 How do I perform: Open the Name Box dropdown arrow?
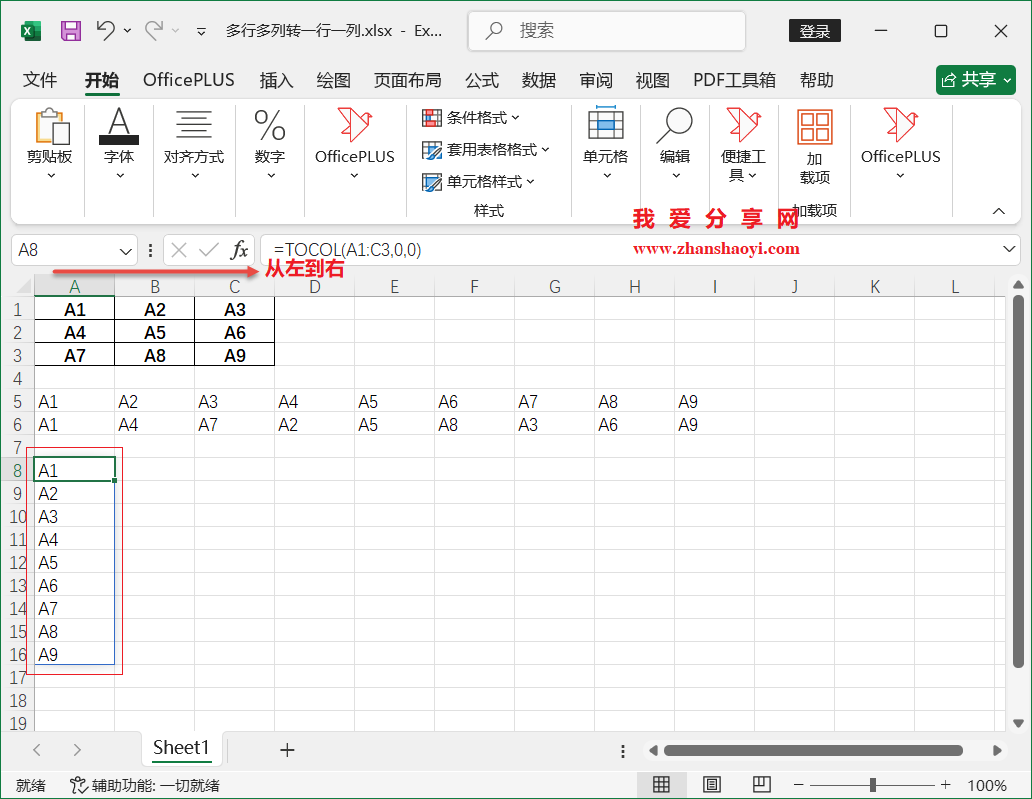pos(123,250)
